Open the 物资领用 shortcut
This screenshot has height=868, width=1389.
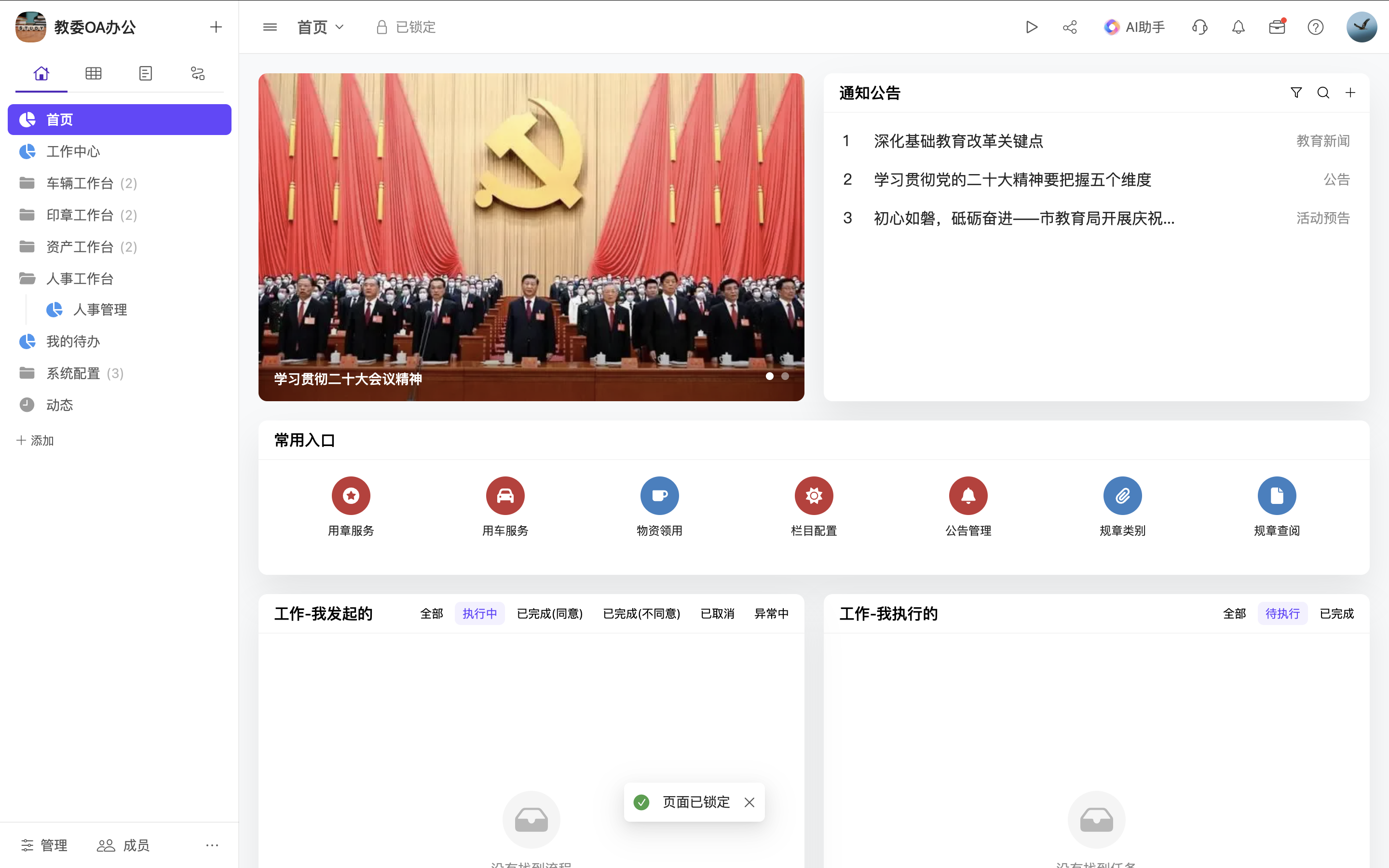coord(659,506)
